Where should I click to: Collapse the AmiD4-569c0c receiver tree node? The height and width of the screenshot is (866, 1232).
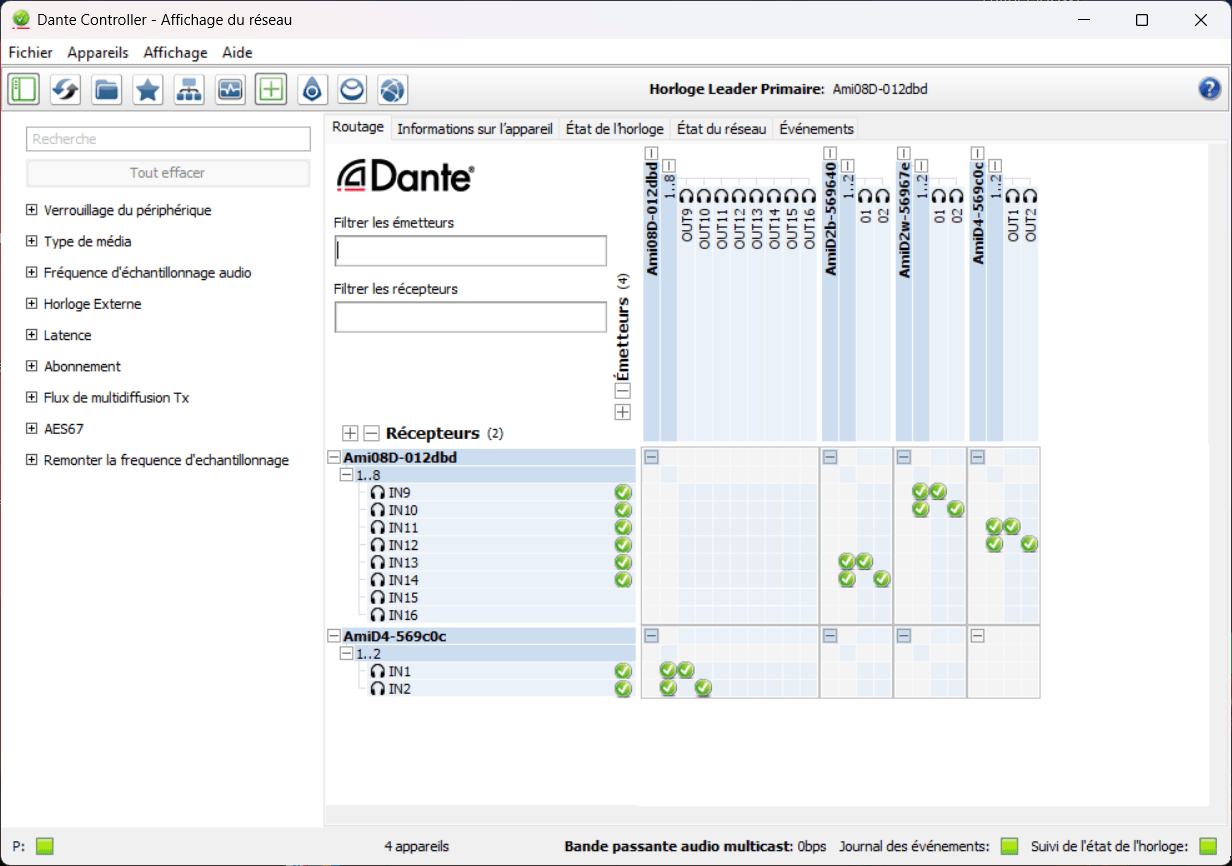click(334, 636)
